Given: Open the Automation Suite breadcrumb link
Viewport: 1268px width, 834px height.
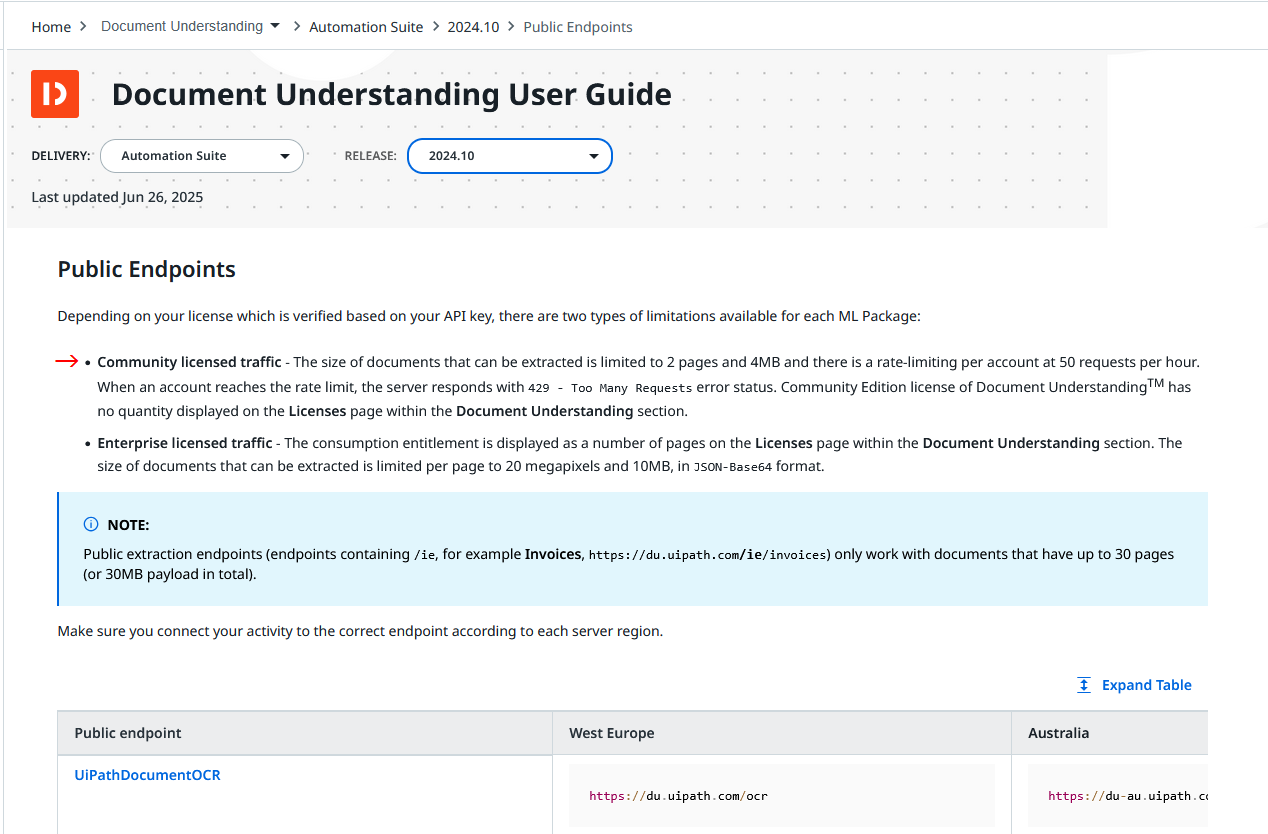Looking at the screenshot, I should 366,27.
